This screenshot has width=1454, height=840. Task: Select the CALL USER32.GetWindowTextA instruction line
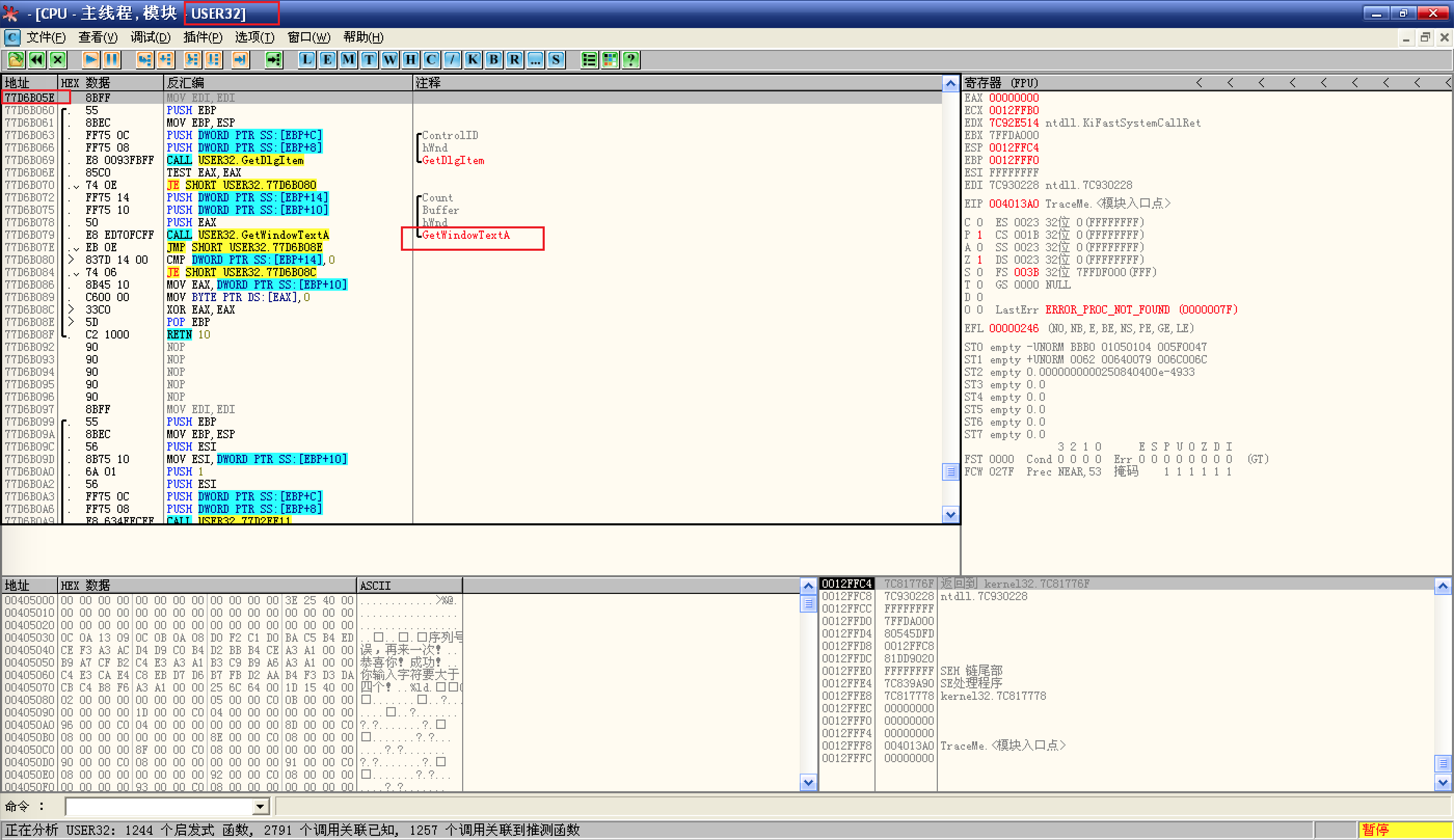click(248, 235)
